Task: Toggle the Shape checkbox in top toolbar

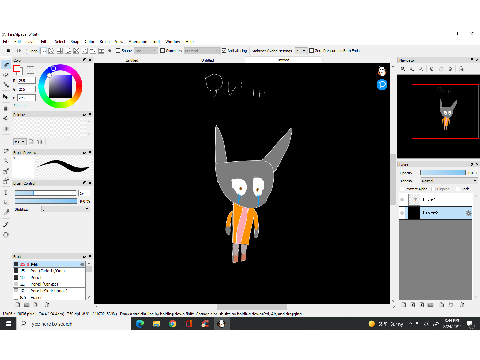Action: (x=118, y=51)
